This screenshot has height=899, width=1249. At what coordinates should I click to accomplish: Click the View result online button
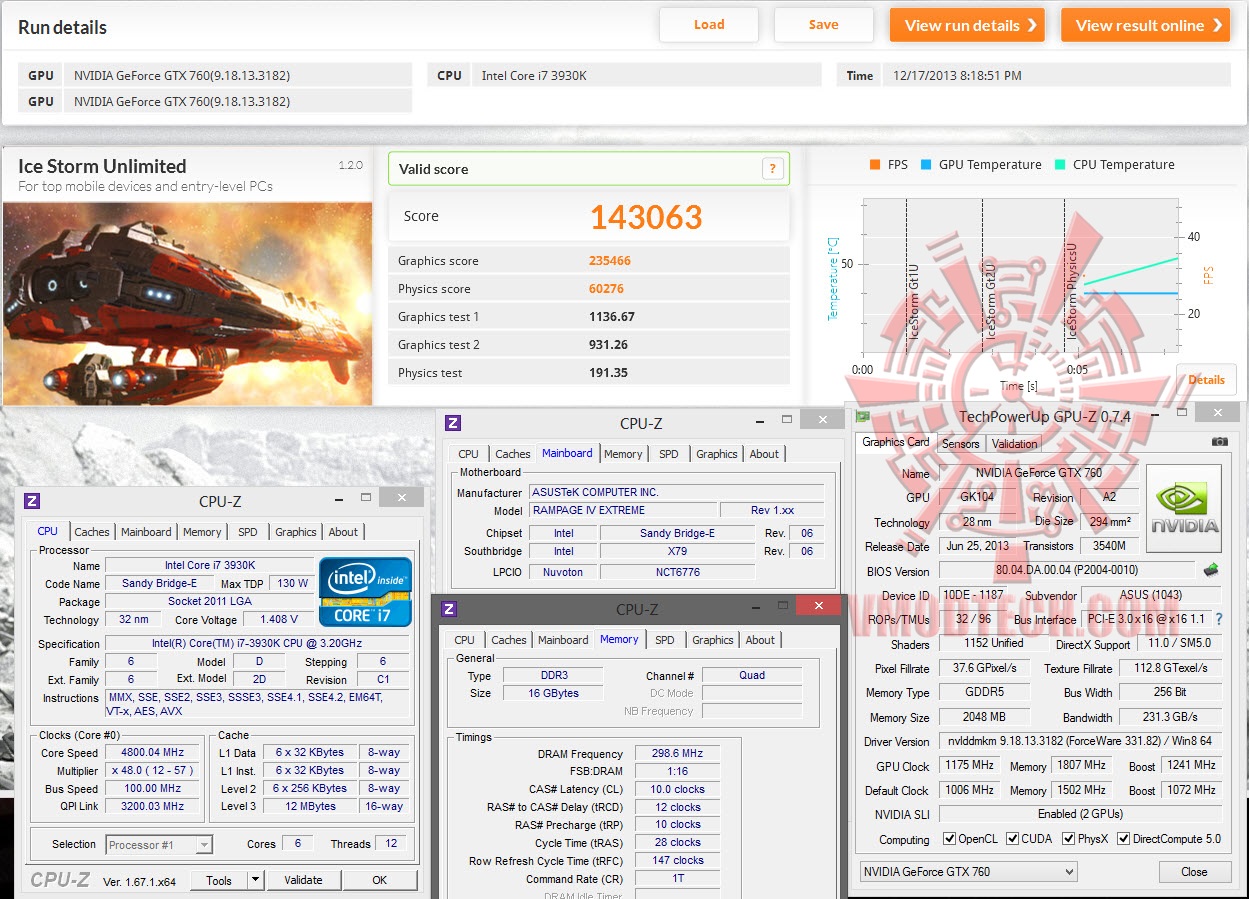tap(1145, 25)
